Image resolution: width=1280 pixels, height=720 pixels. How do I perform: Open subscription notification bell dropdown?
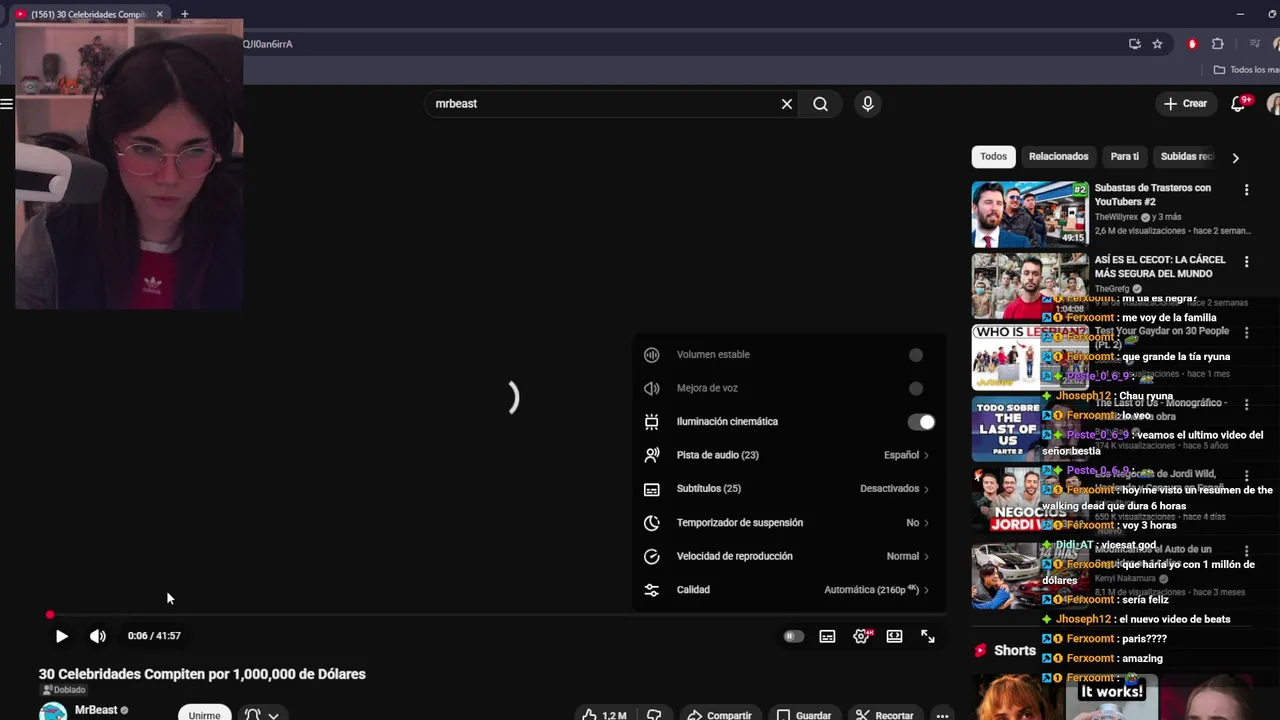click(261, 714)
